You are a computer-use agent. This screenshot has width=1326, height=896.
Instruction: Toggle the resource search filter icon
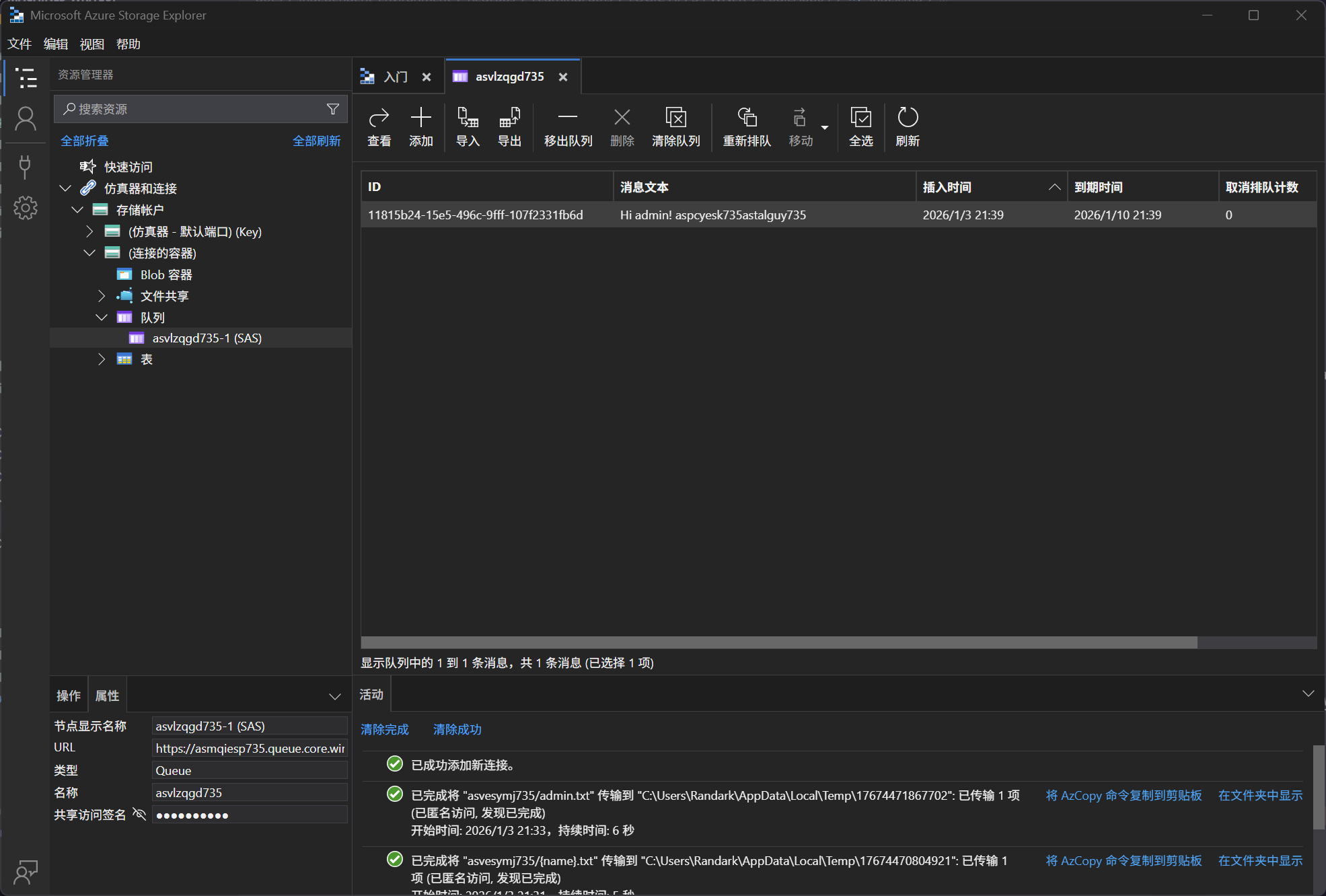click(333, 109)
